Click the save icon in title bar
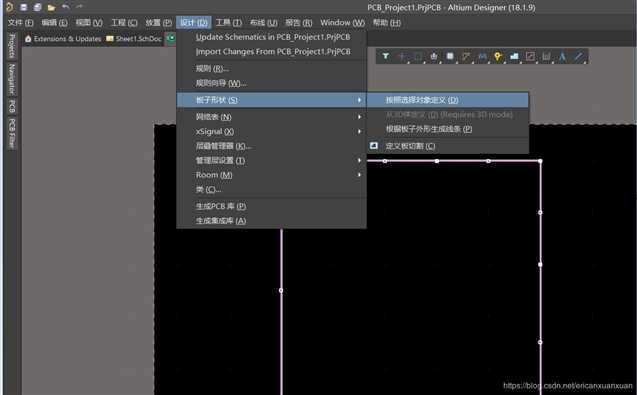 coord(24,7)
